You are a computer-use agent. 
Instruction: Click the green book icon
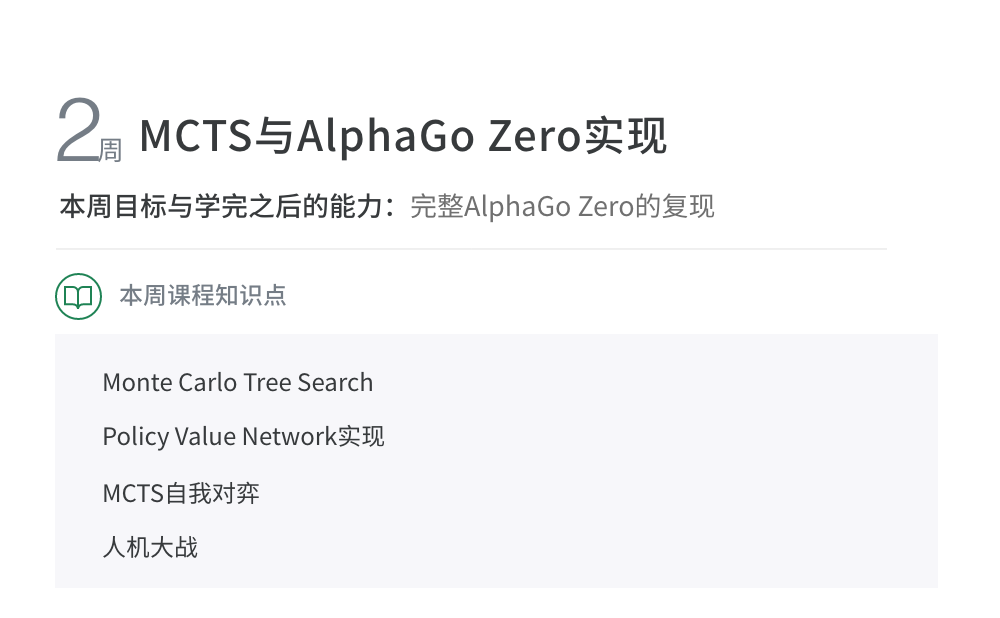78,296
